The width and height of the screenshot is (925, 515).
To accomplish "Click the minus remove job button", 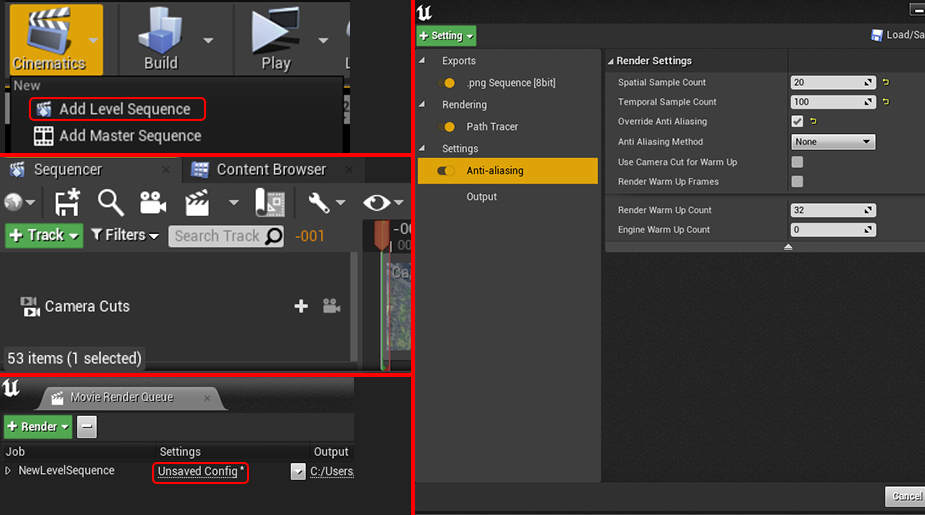I will 87,427.
